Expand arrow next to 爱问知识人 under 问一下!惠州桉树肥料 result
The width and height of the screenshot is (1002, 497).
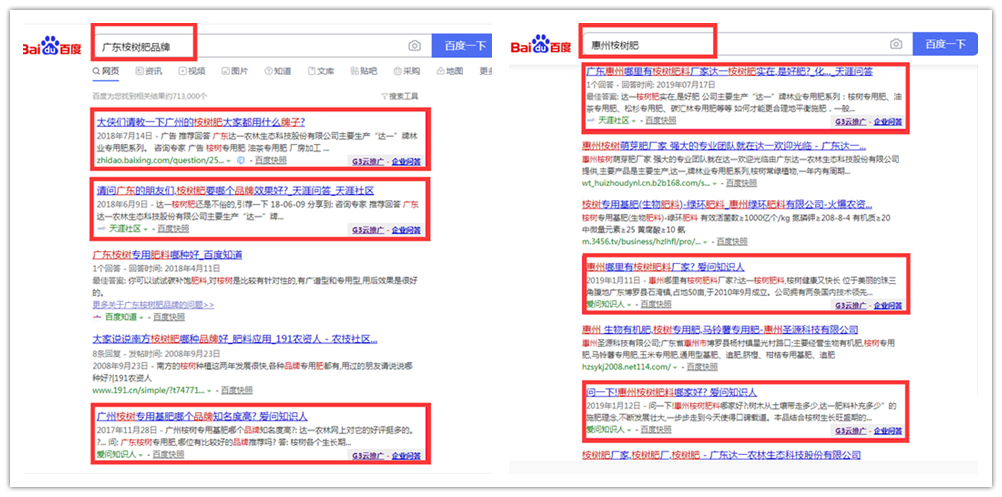click(x=629, y=429)
